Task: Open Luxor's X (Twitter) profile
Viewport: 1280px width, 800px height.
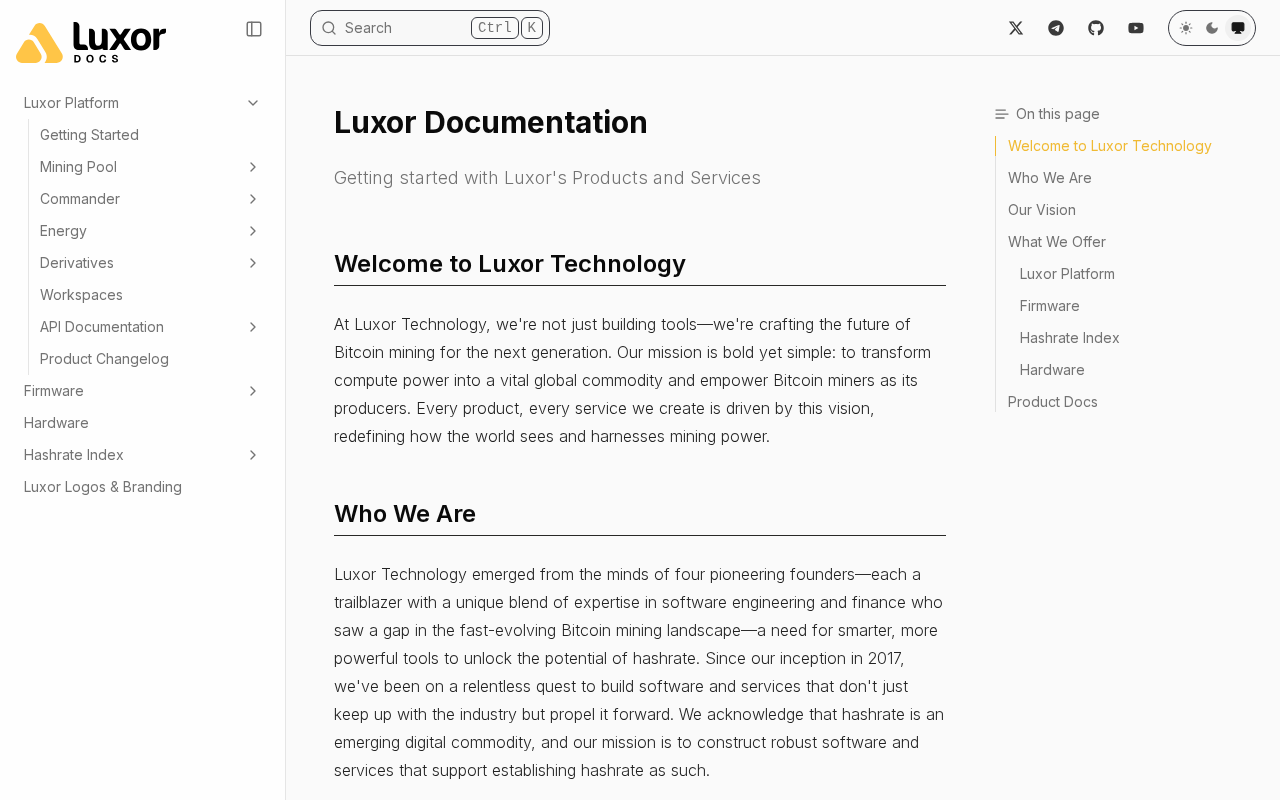Action: pos(1016,28)
